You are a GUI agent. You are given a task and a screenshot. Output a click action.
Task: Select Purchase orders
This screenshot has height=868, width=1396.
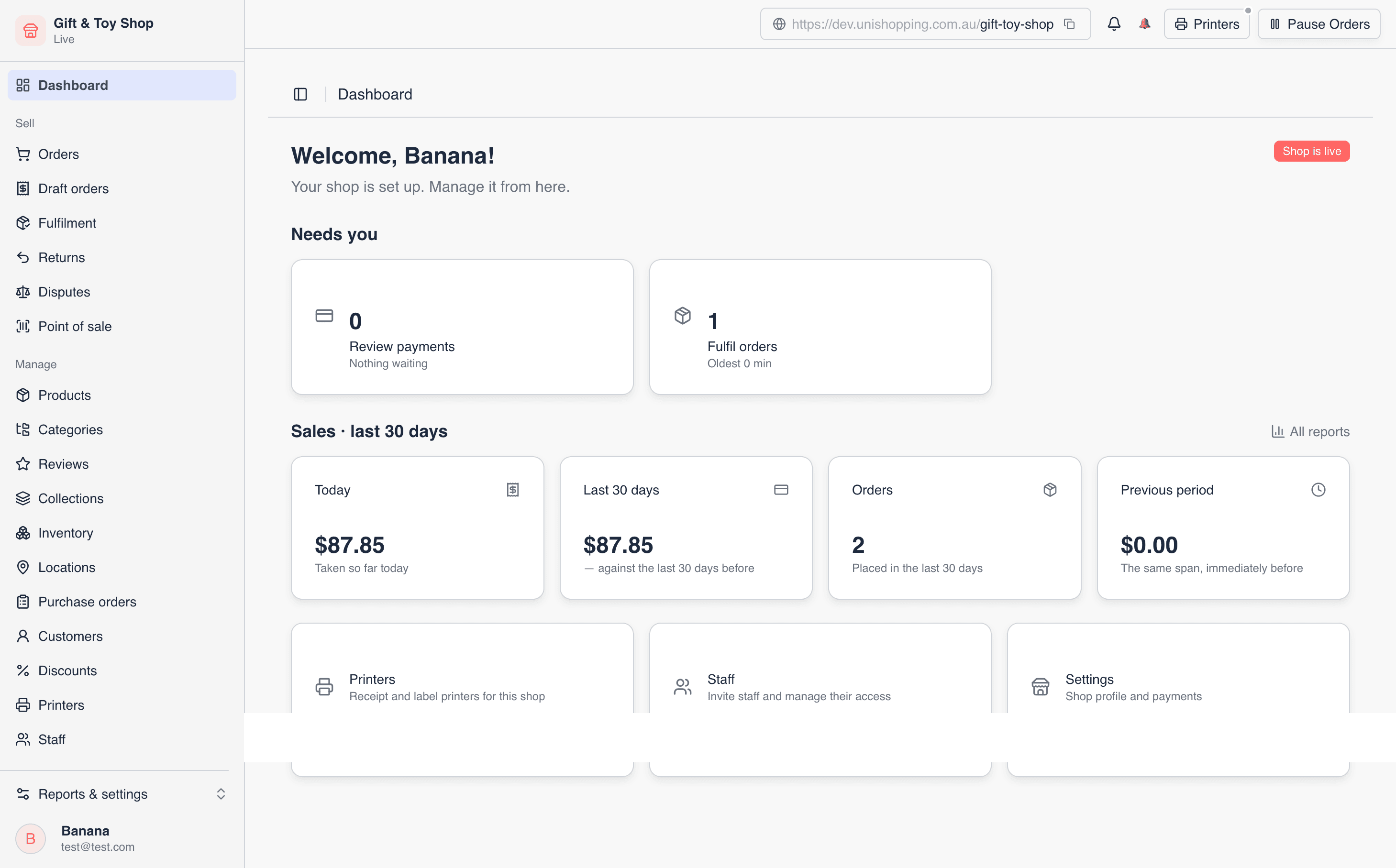click(x=122, y=602)
